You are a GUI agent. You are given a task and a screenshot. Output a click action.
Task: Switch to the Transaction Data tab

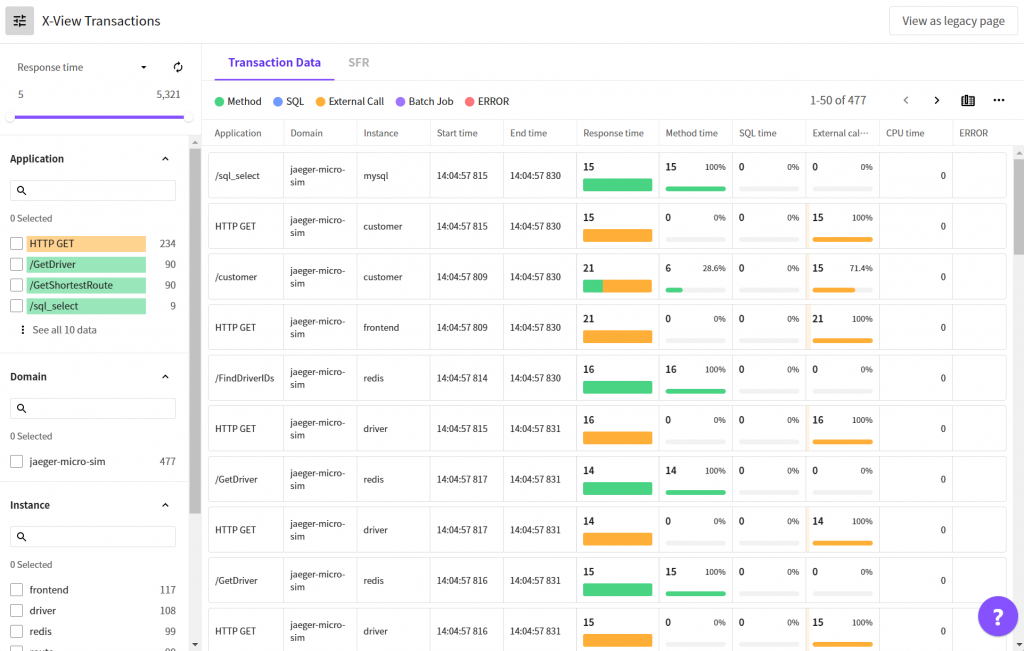(x=274, y=63)
